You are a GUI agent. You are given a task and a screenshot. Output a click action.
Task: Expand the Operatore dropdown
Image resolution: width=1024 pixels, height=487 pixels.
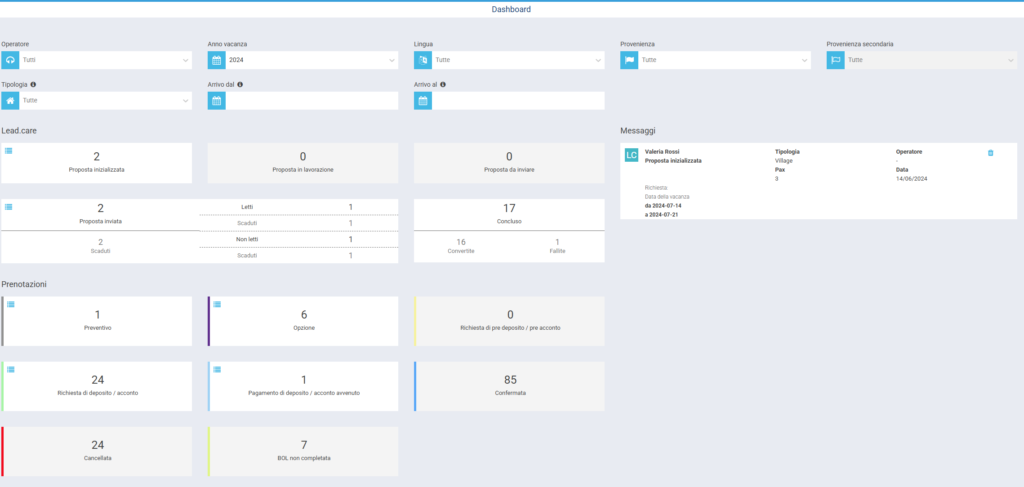coord(105,61)
